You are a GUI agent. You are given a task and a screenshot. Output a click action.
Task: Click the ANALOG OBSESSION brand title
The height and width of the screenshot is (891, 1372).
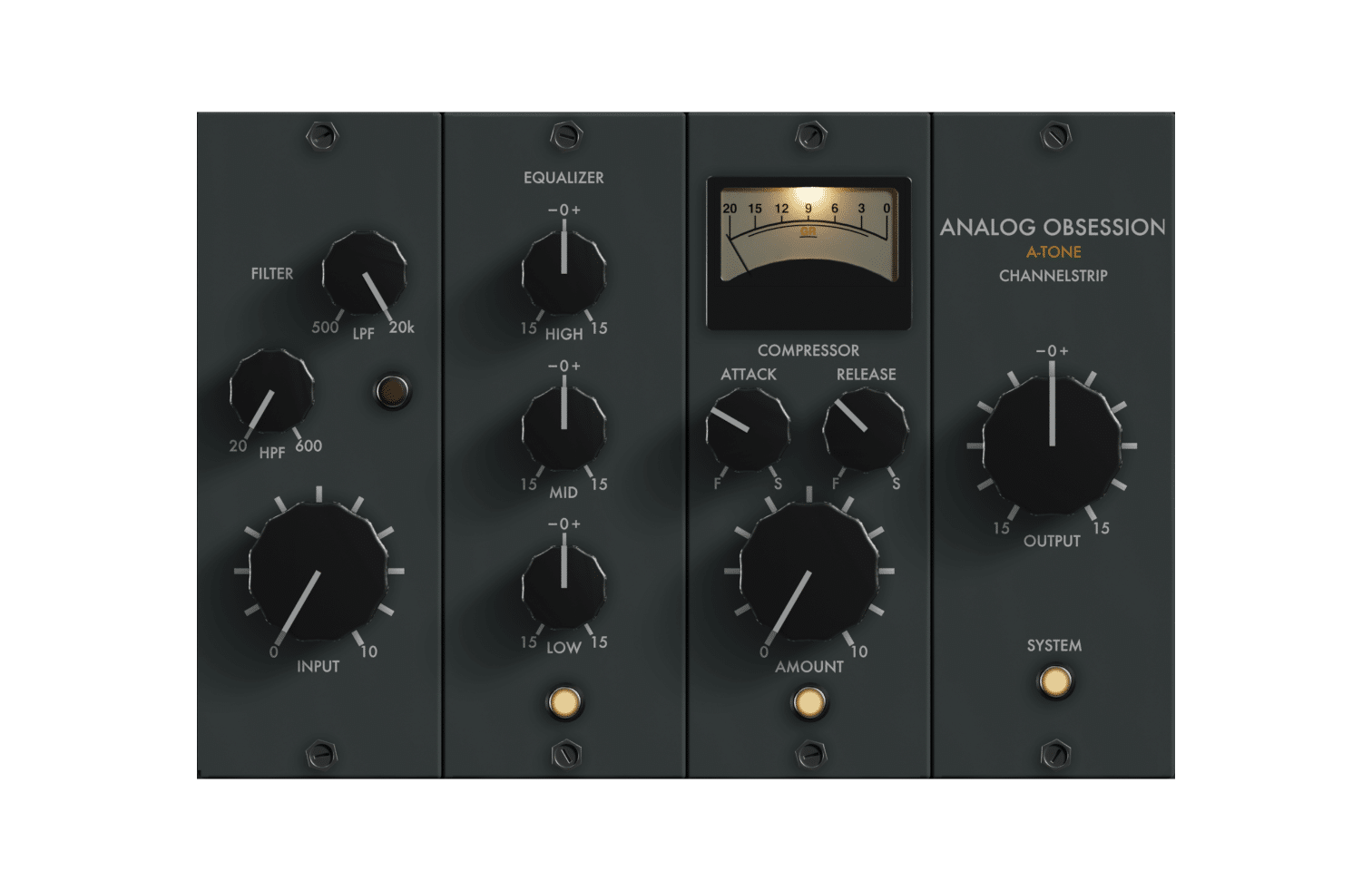pos(1053,227)
